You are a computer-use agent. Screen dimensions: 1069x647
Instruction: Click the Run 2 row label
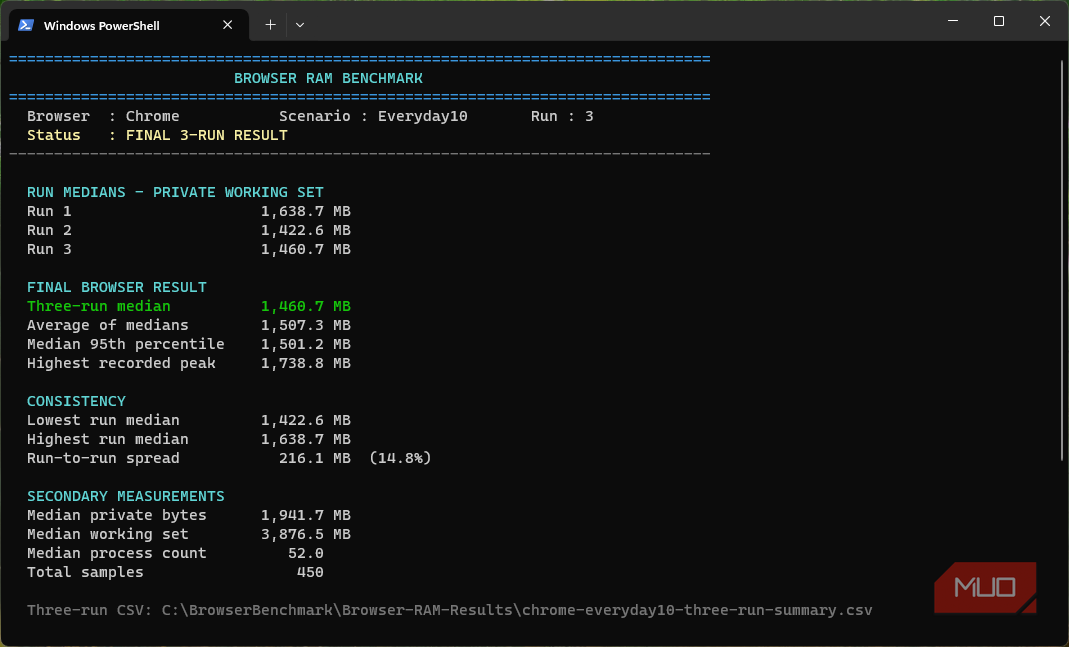(49, 230)
